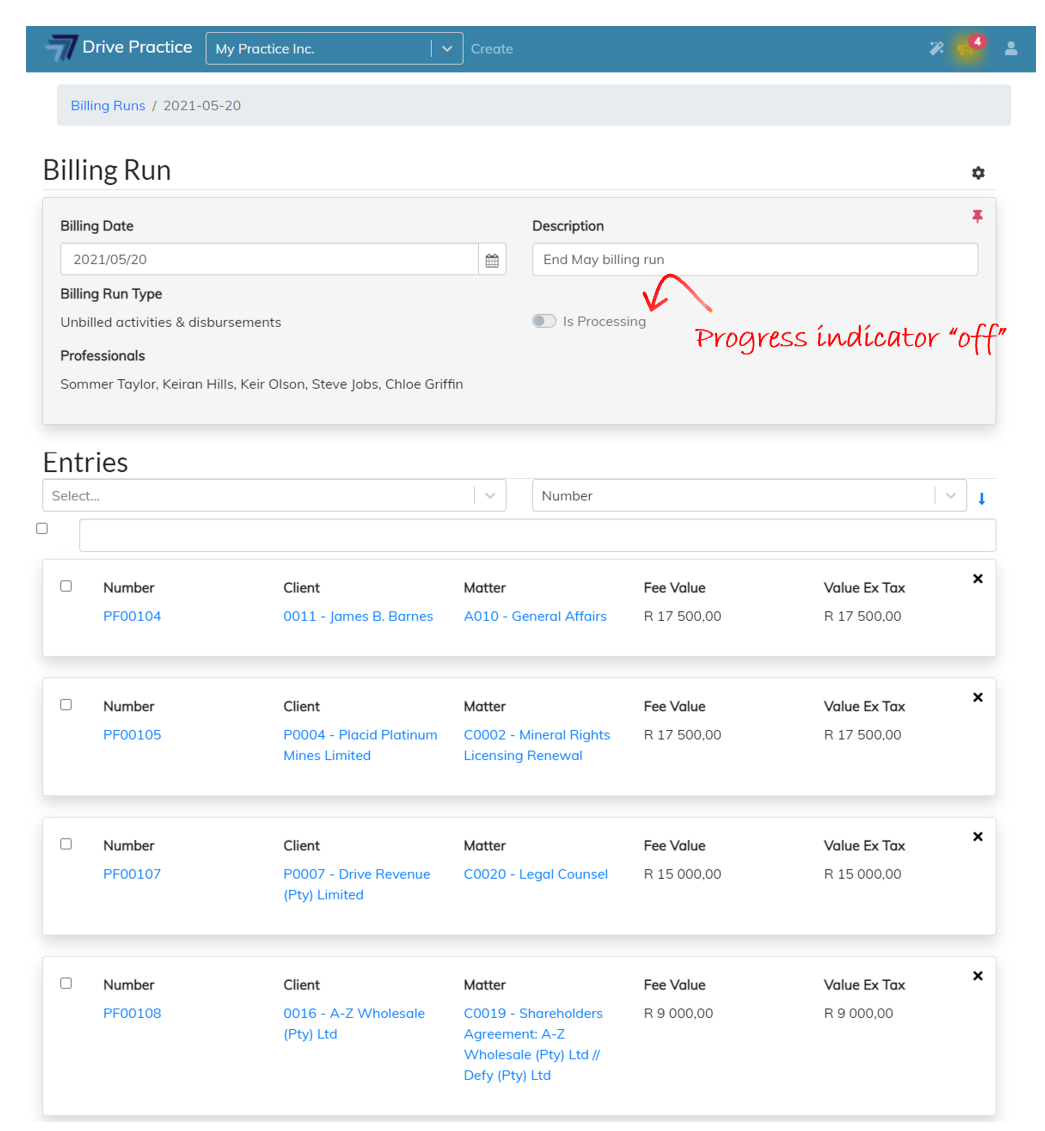1045x1131 pixels.
Task: Toggle the Is Processing switch
Action: click(x=544, y=321)
